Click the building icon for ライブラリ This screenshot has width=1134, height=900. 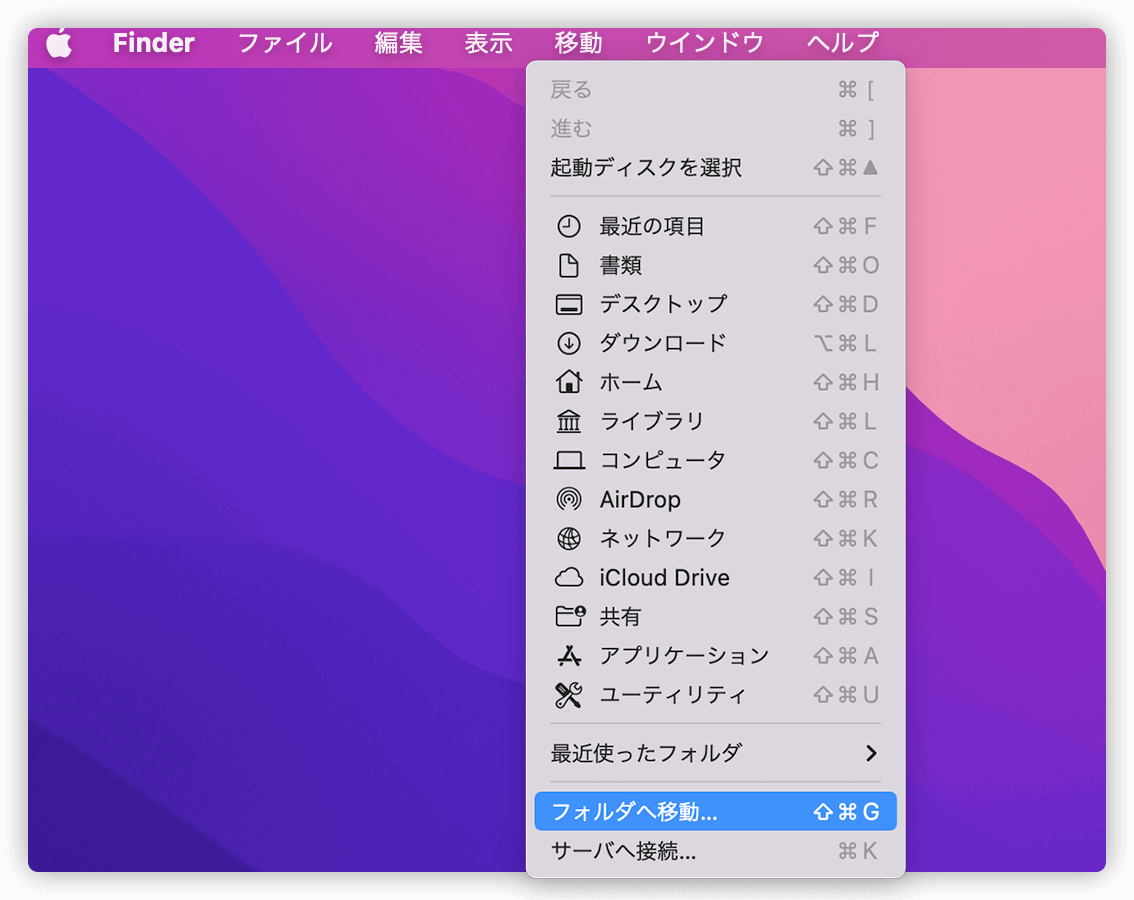(x=568, y=420)
